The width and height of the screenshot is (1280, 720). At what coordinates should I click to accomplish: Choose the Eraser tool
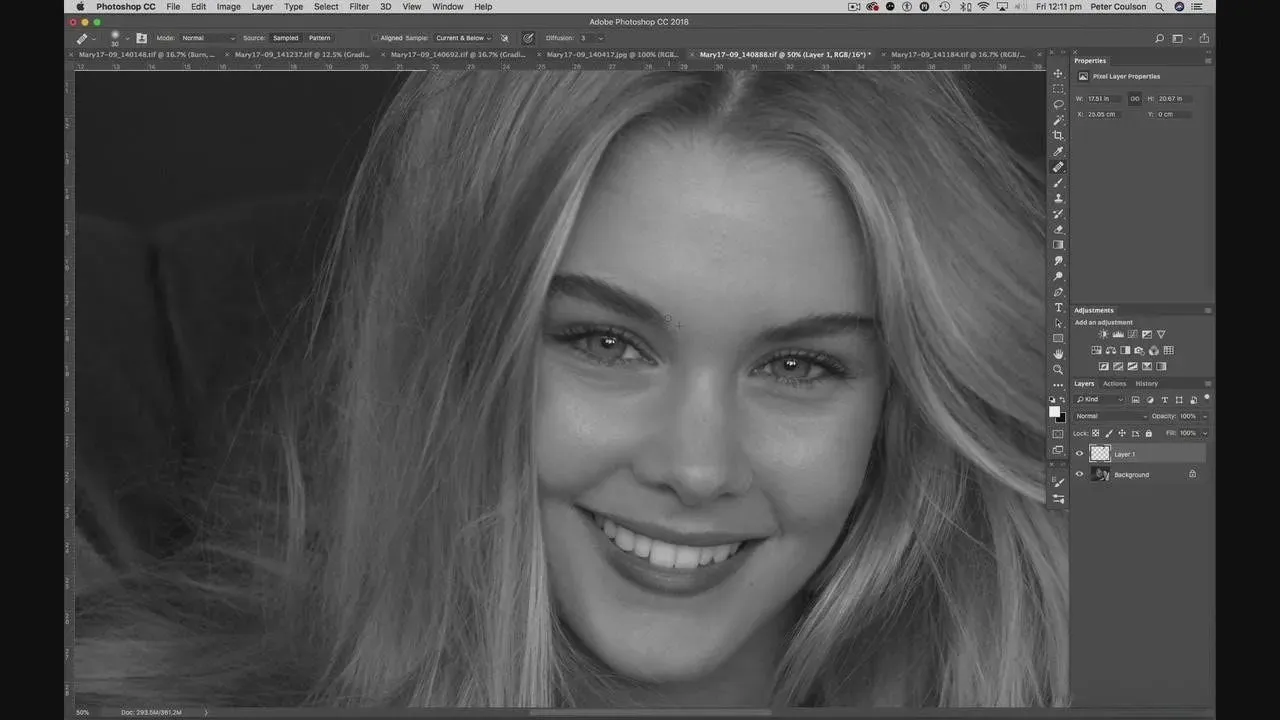pos(1058,230)
